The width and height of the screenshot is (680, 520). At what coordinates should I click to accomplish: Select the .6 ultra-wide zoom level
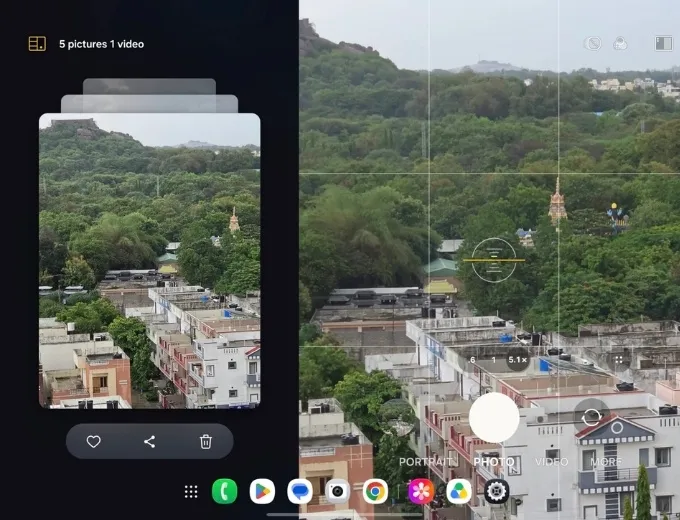tap(472, 360)
